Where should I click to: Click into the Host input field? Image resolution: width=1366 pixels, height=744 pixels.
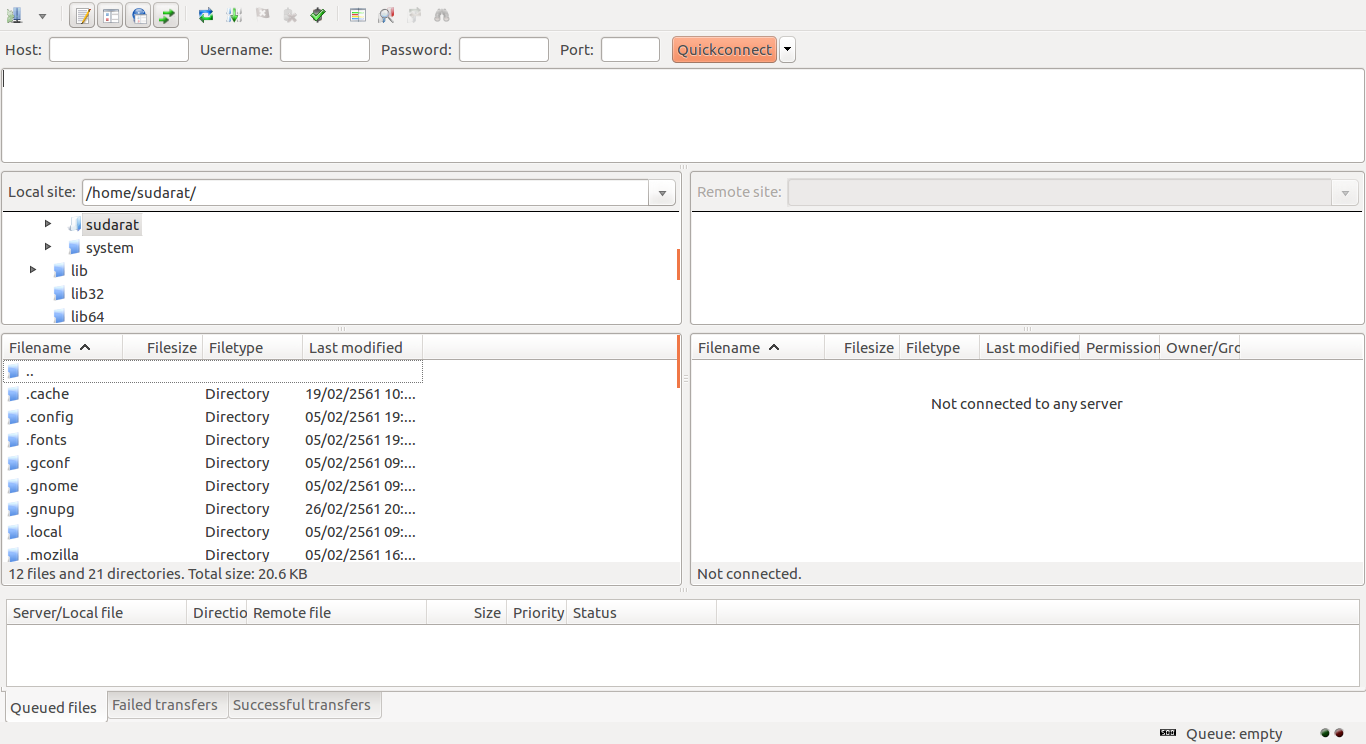[x=119, y=50]
